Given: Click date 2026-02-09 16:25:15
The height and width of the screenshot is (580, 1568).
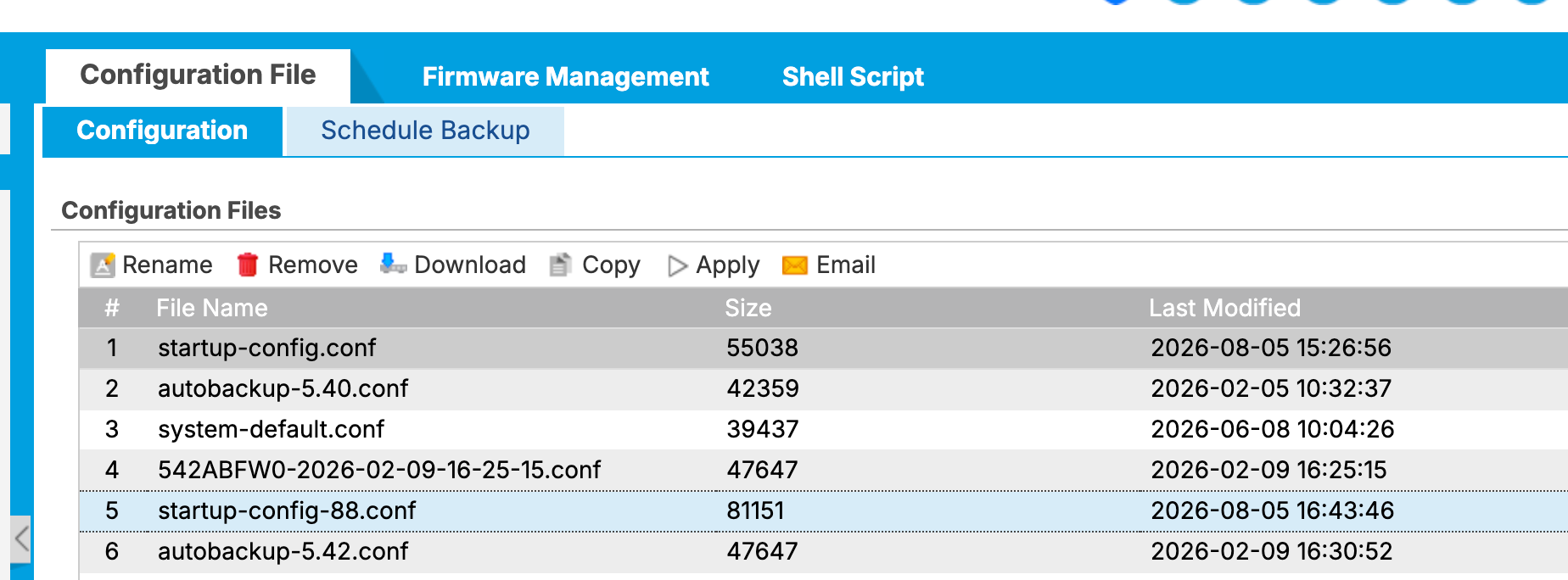Looking at the screenshot, I should pos(1268,470).
